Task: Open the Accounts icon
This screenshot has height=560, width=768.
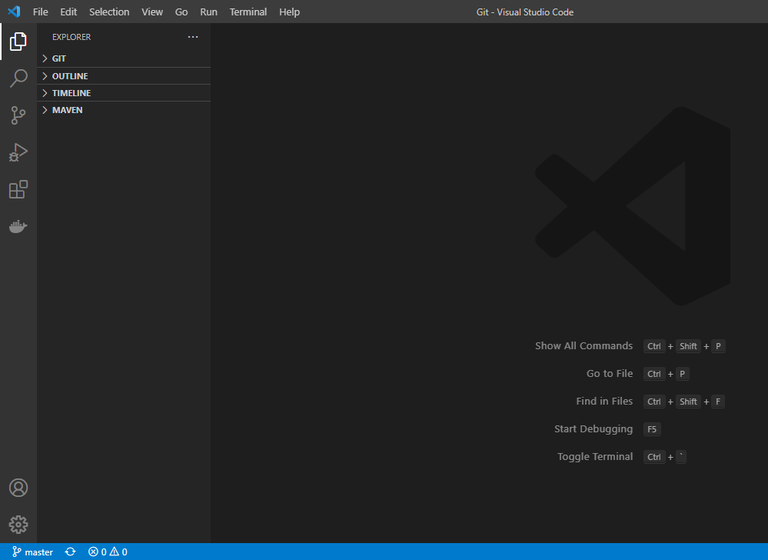Action: coord(18,488)
